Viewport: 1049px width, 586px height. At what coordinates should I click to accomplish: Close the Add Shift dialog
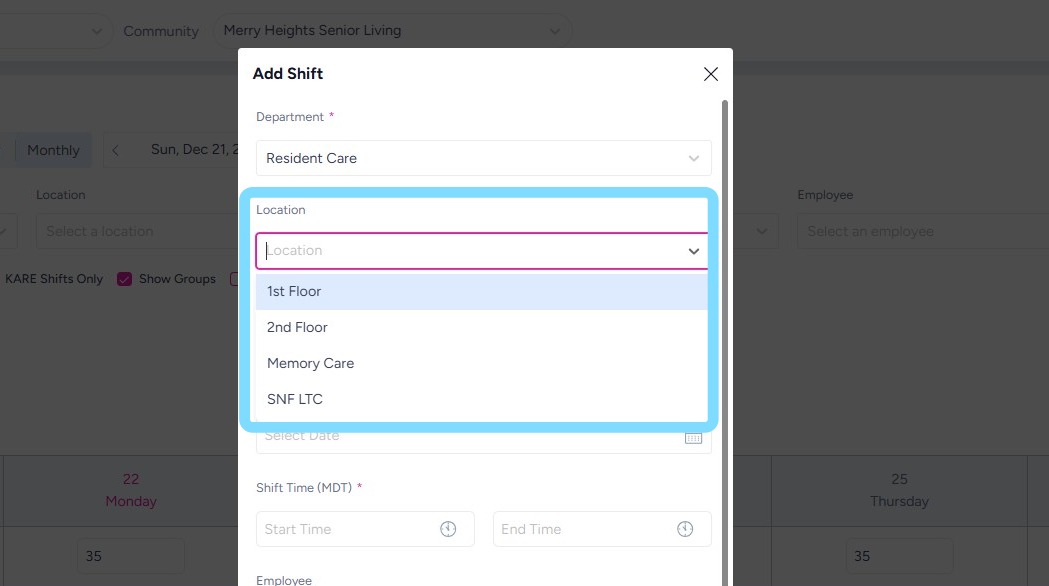coord(711,74)
